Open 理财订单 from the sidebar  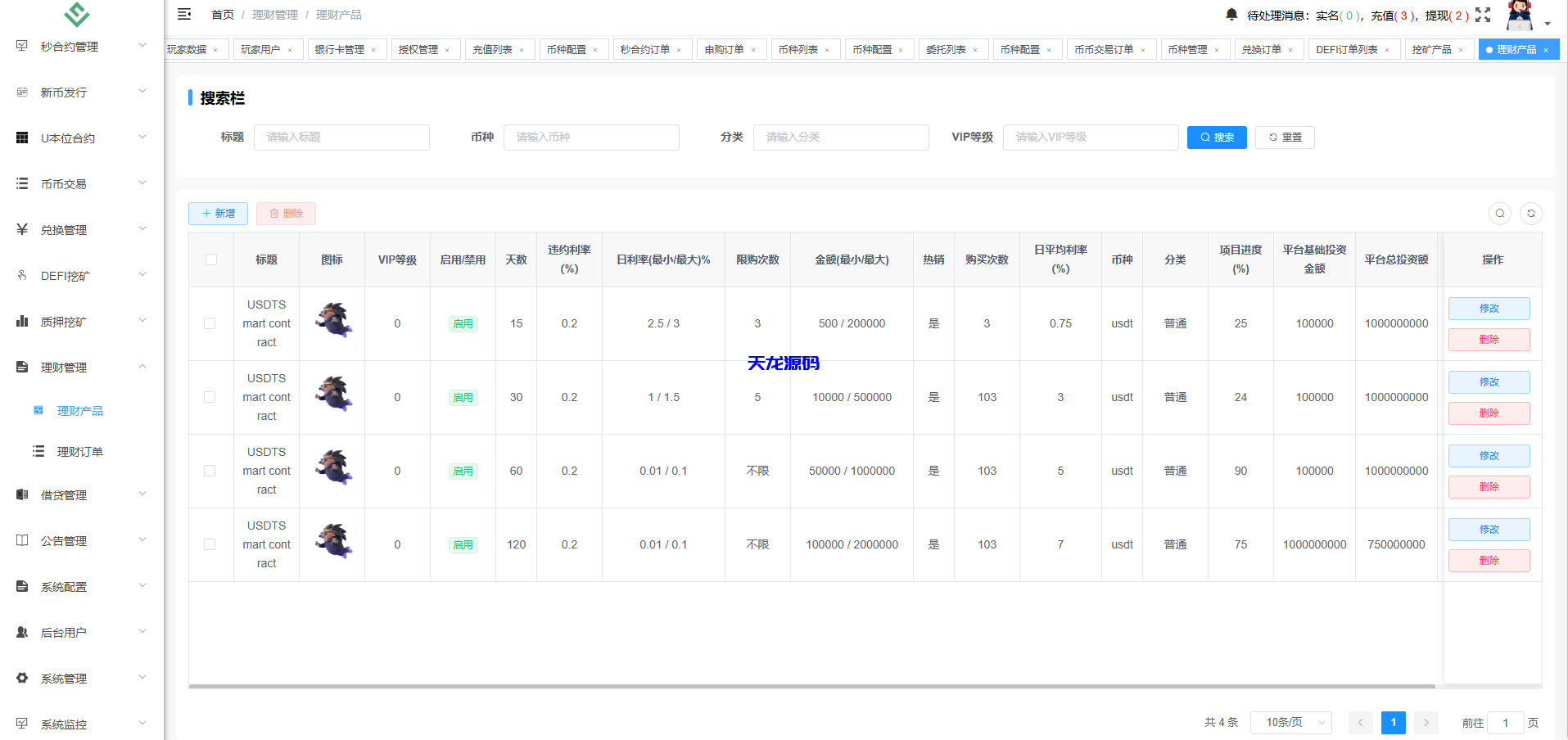point(80,451)
